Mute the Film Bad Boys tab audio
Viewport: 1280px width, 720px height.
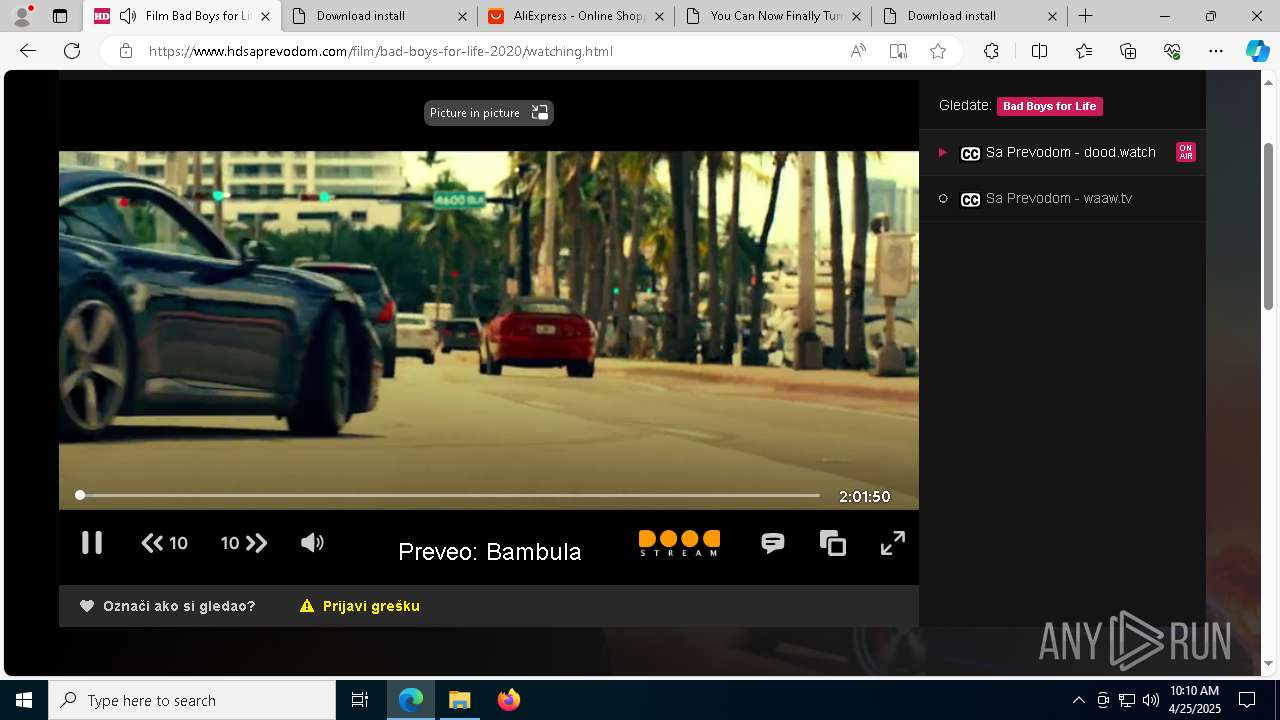pyautogui.click(x=128, y=16)
